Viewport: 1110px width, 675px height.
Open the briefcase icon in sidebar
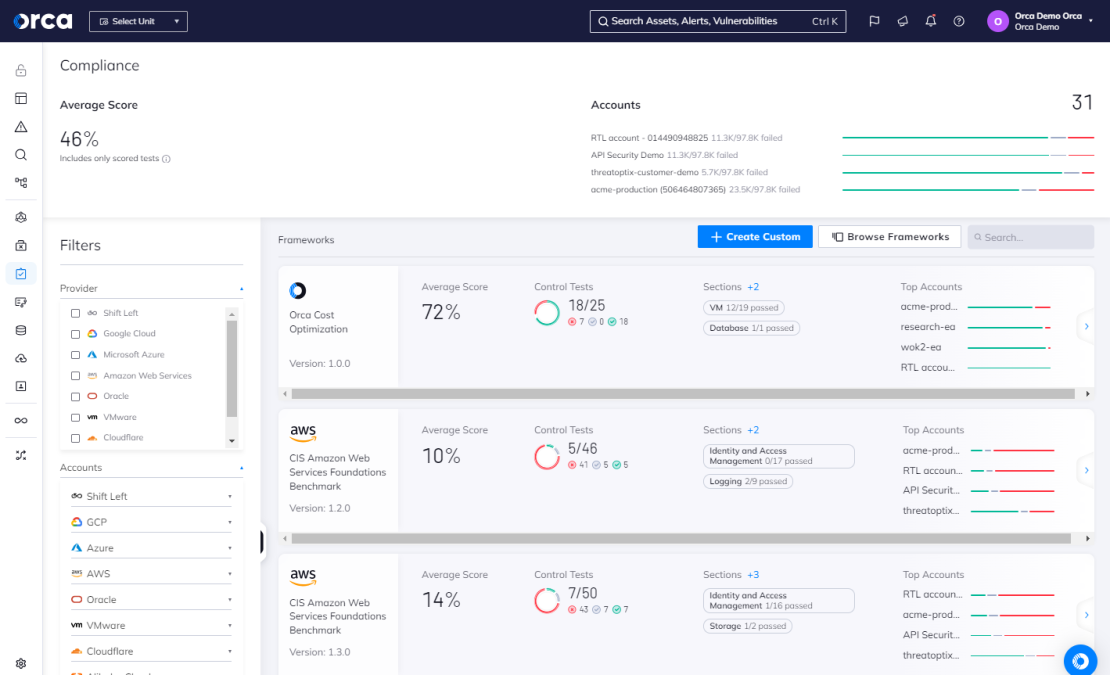21,246
